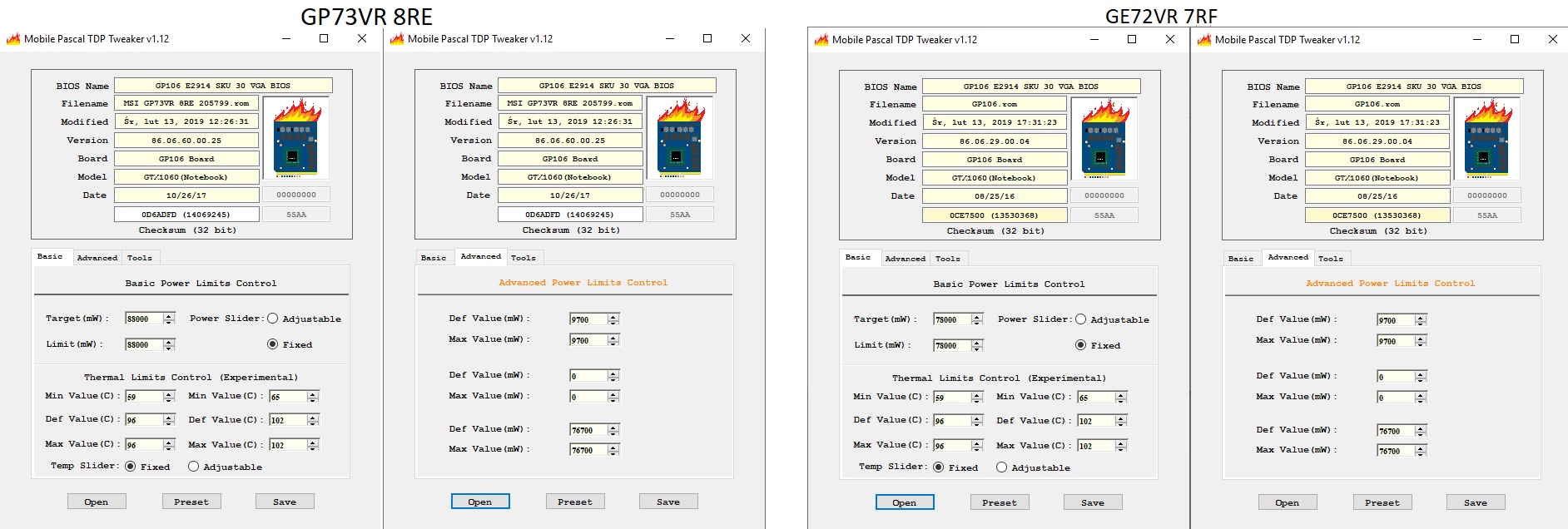Image resolution: width=1568 pixels, height=529 pixels.
Task: Open the Tools tab in the GE72VR Advanced window
Action: coord(1331,259)
